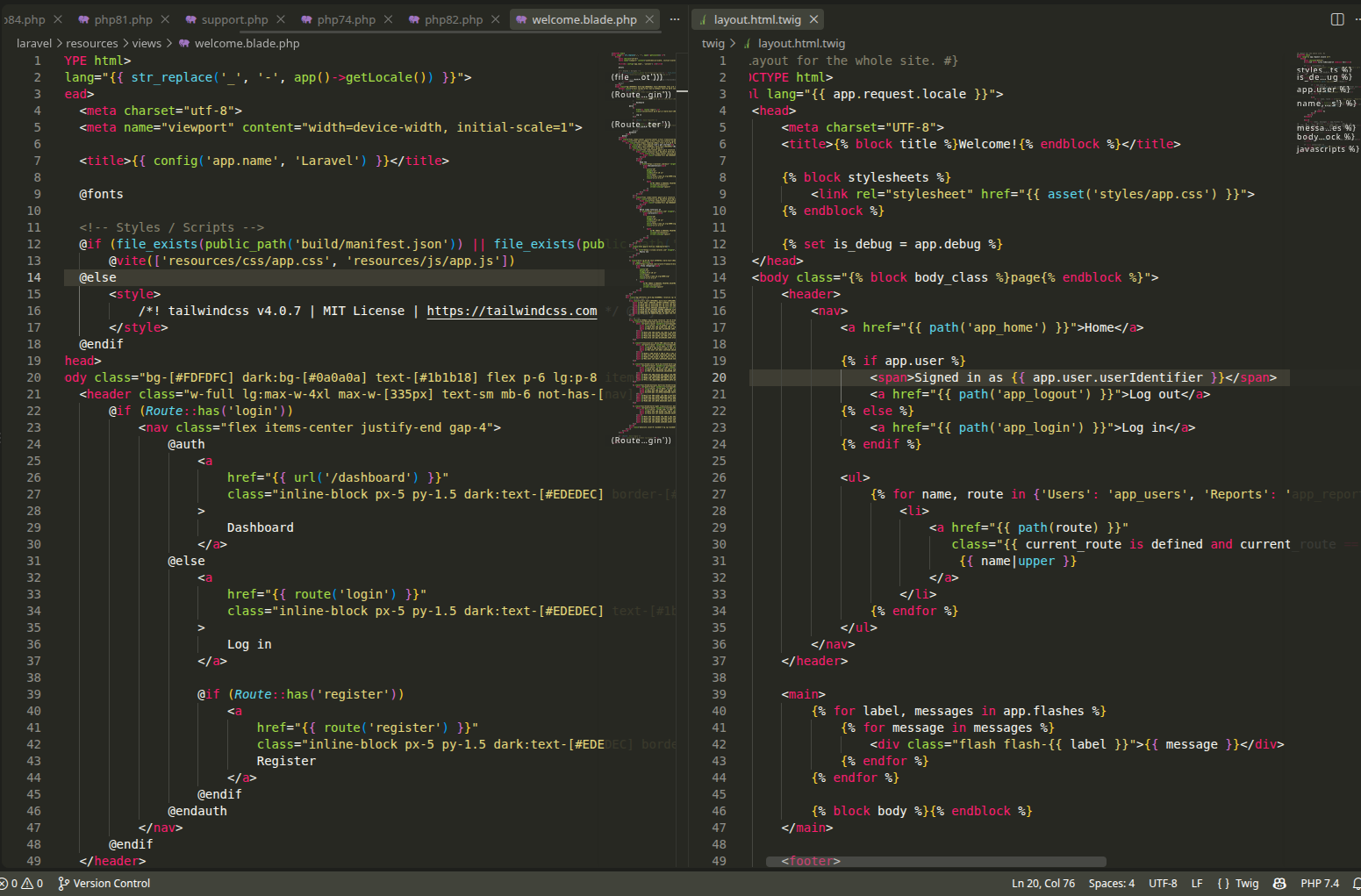Change the file encoding via 'UTF-8'

tap(1163, 884)
